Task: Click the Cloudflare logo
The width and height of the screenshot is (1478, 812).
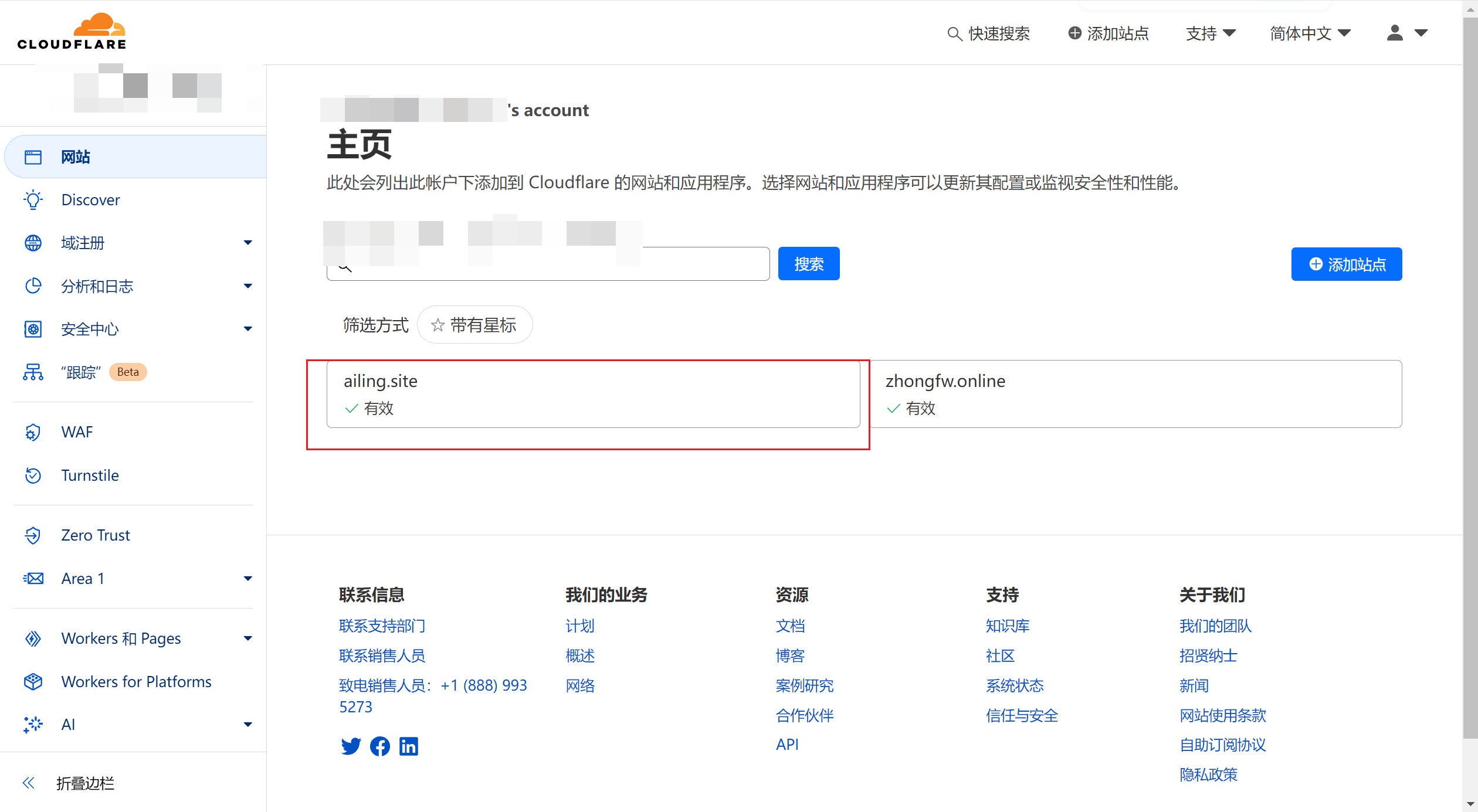Action: click(x=72, y=32)
